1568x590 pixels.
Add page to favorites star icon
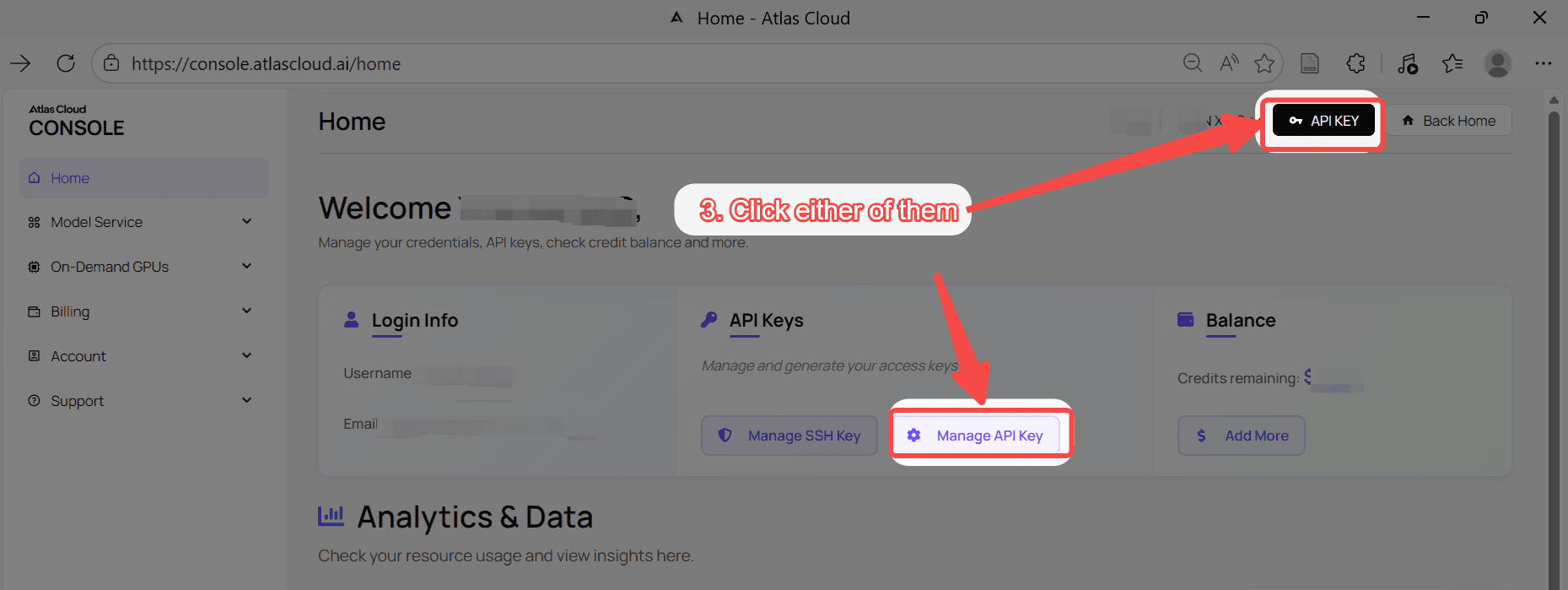click(1264, 63)
